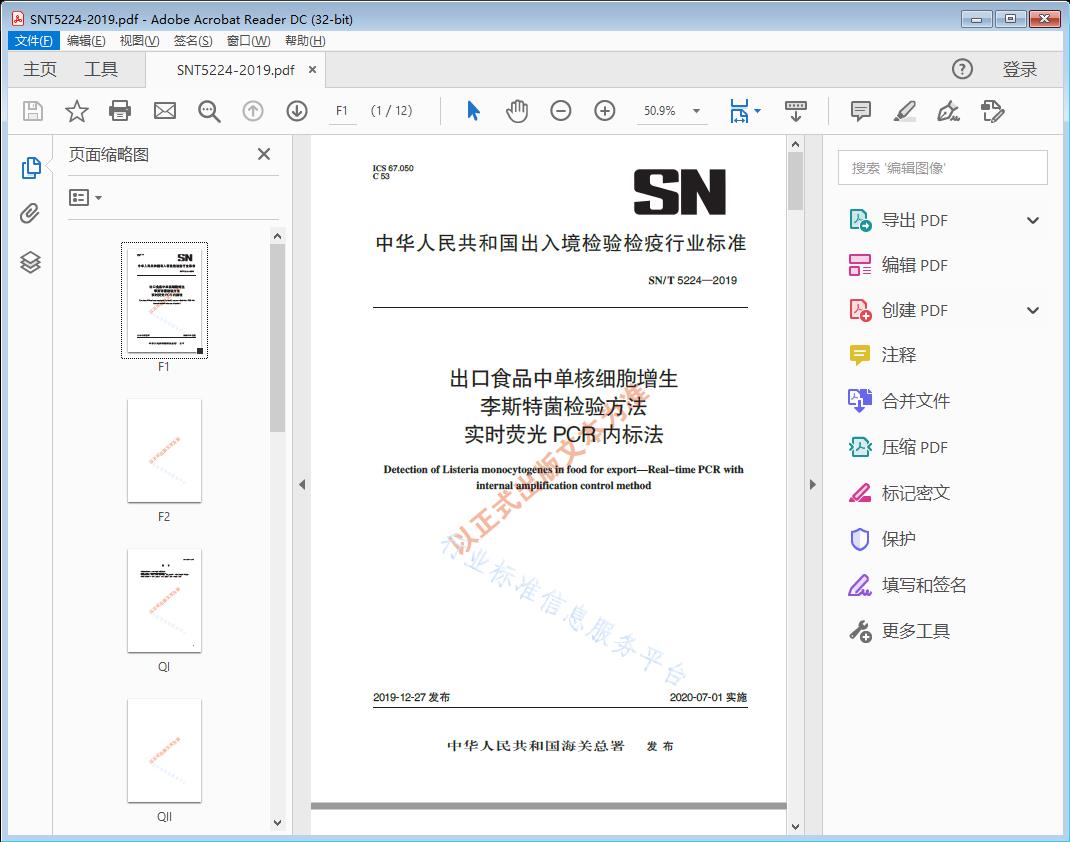Select the F2 page thumbnail
The width and height of the screenshot is (1070, 842).
click(164, 451)
